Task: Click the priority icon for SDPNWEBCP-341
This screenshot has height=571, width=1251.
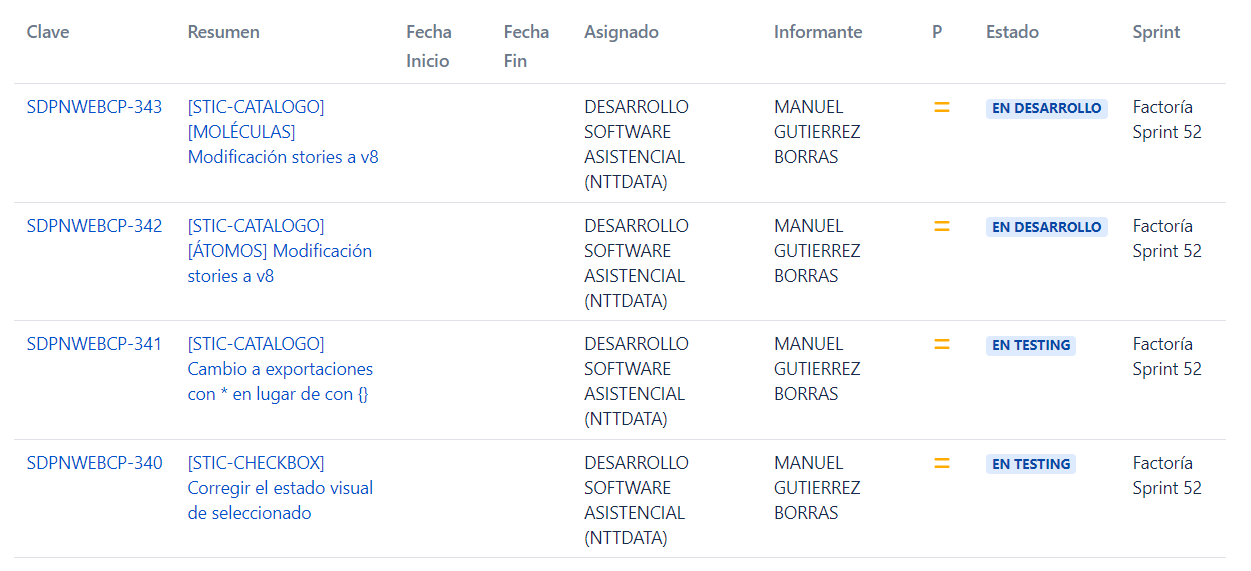Action: click(941, 344)
